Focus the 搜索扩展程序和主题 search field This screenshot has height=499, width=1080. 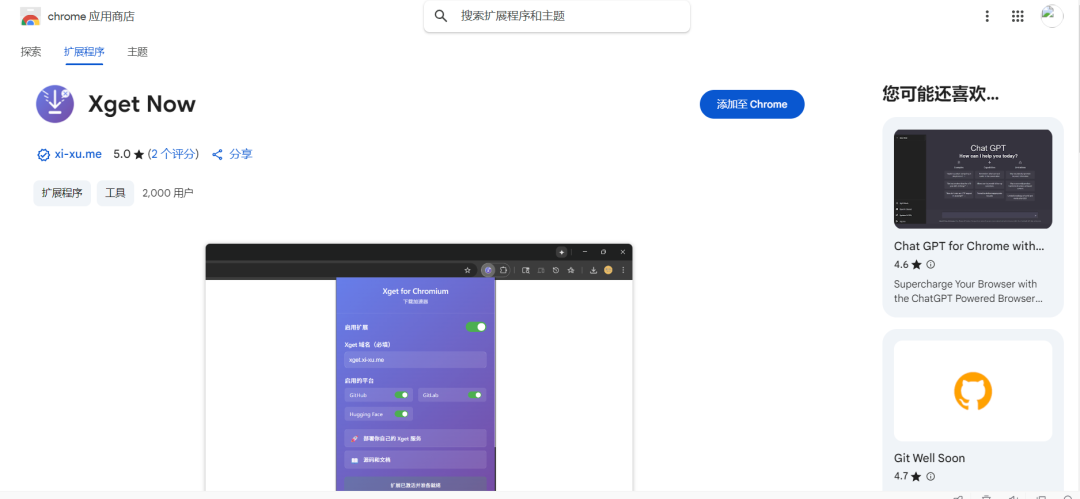coord(557,16)
